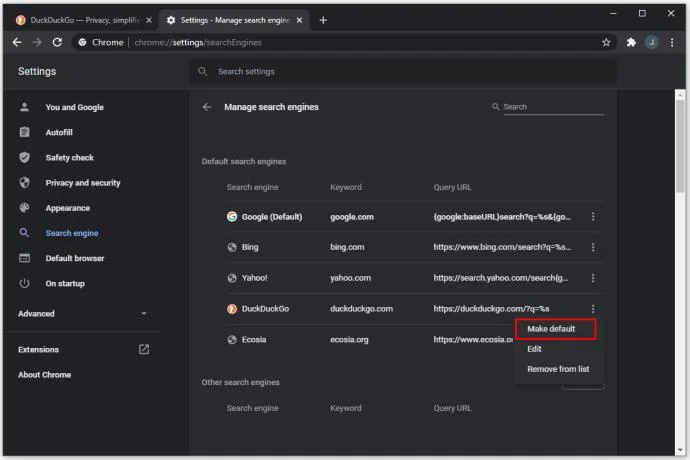Expand the Advanced section
690x460 pixels.
(x=83, y=314)
